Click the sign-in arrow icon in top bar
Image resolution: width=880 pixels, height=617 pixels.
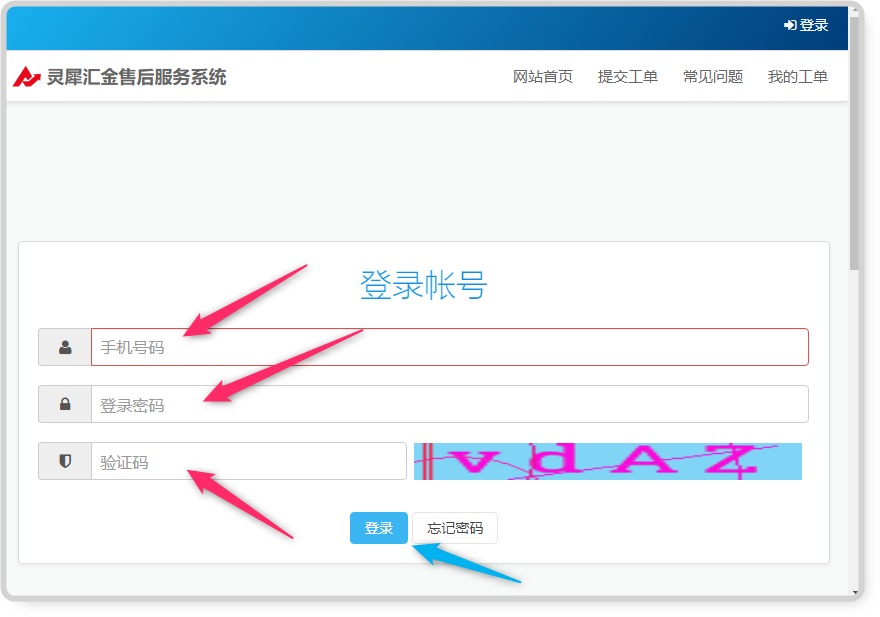(x=790, y=25)
